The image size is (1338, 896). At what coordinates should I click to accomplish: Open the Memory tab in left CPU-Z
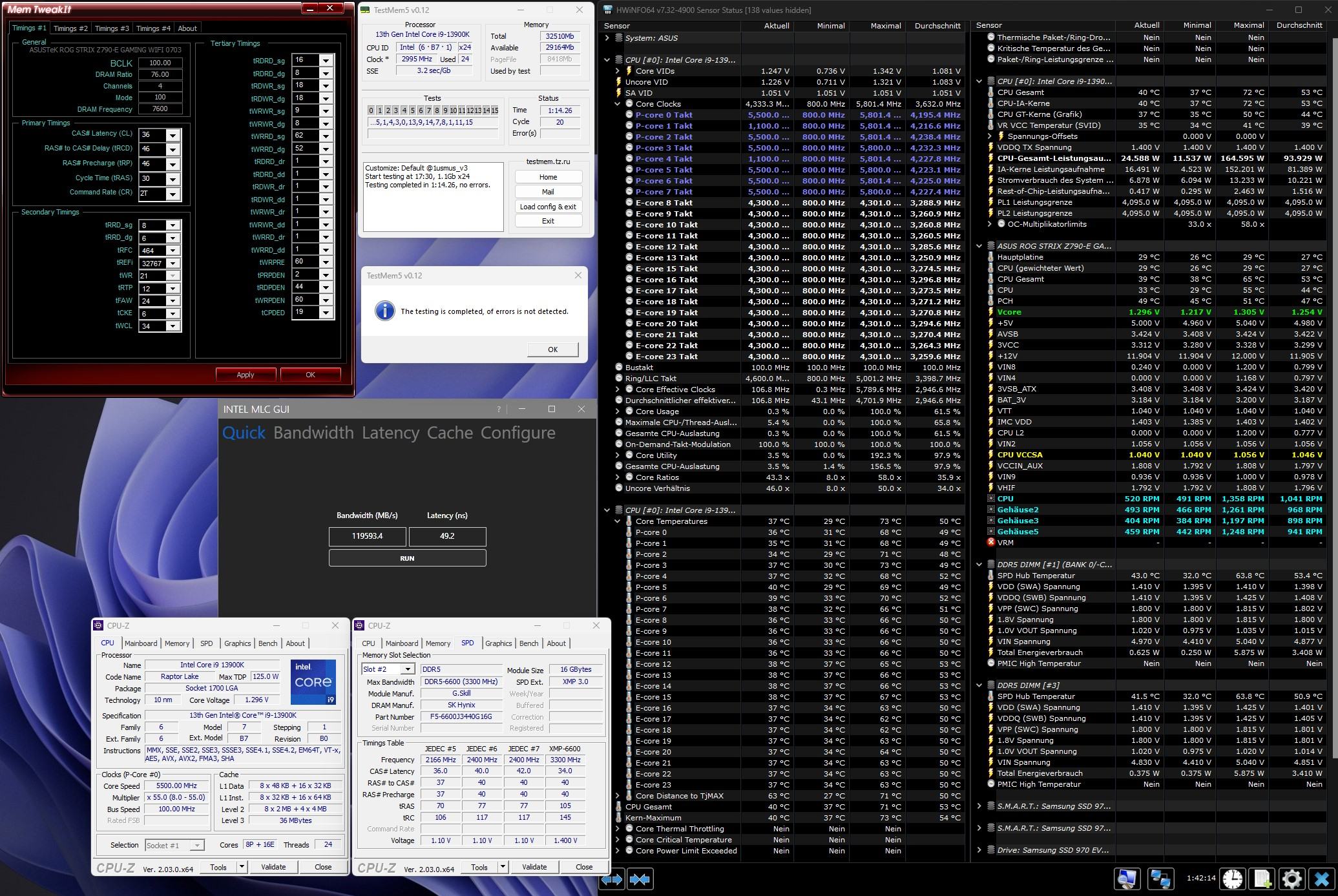click(176, 643)
